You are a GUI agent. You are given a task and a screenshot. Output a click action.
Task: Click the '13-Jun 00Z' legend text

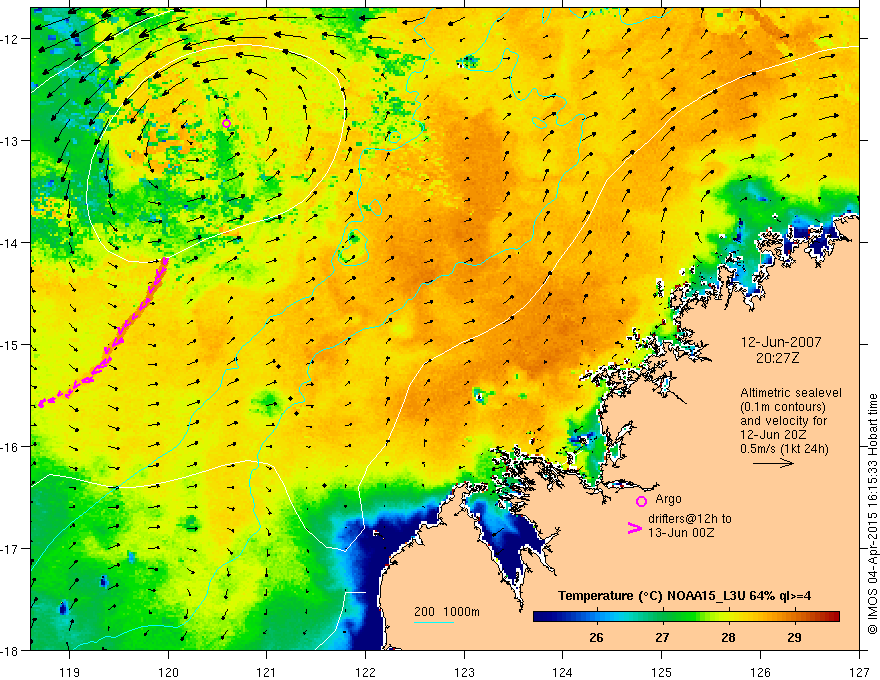pyautogui.click(x=681, y=532)
